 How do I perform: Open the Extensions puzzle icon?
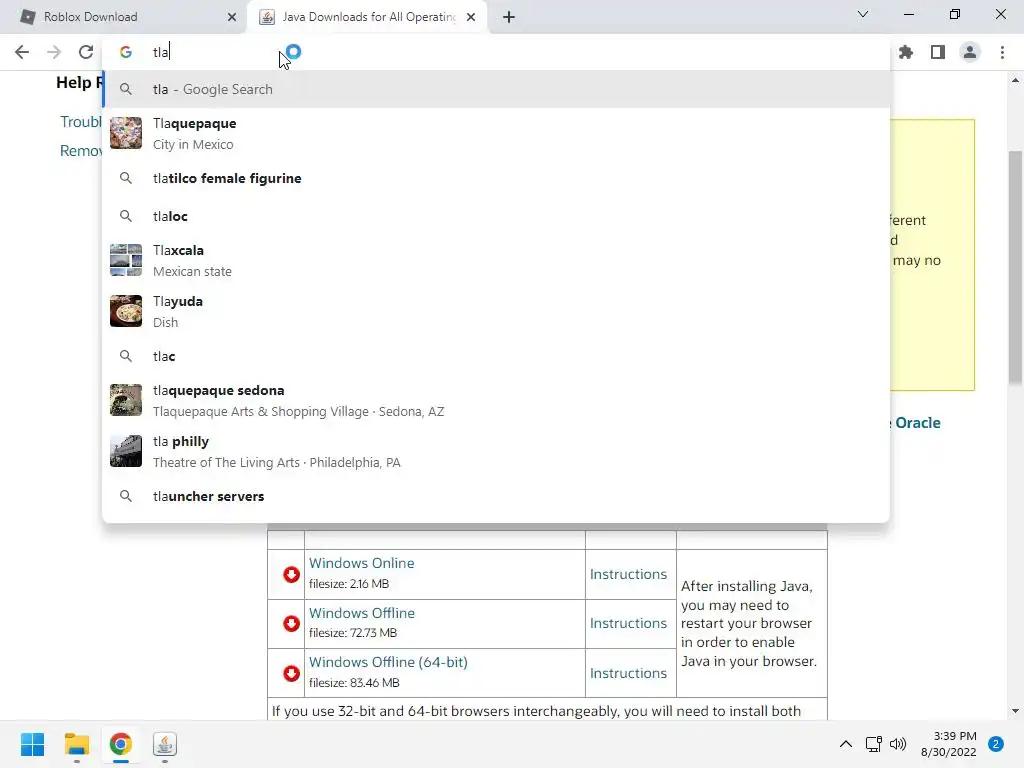coord(906,52)
